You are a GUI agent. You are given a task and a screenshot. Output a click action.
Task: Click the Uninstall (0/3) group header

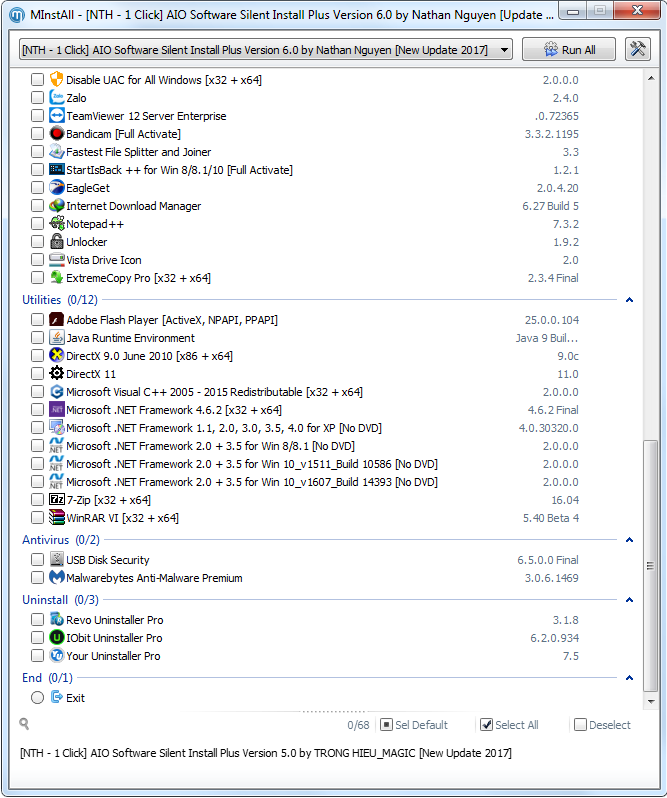tap(60, 600)
